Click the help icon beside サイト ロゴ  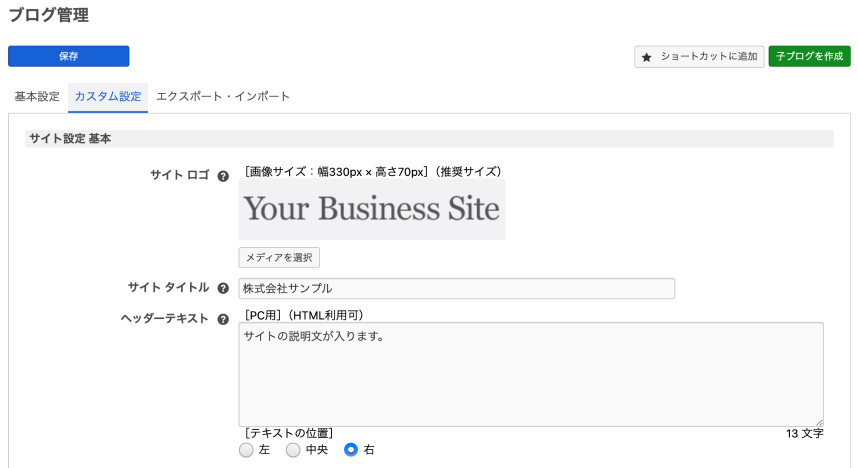[223, 176]
